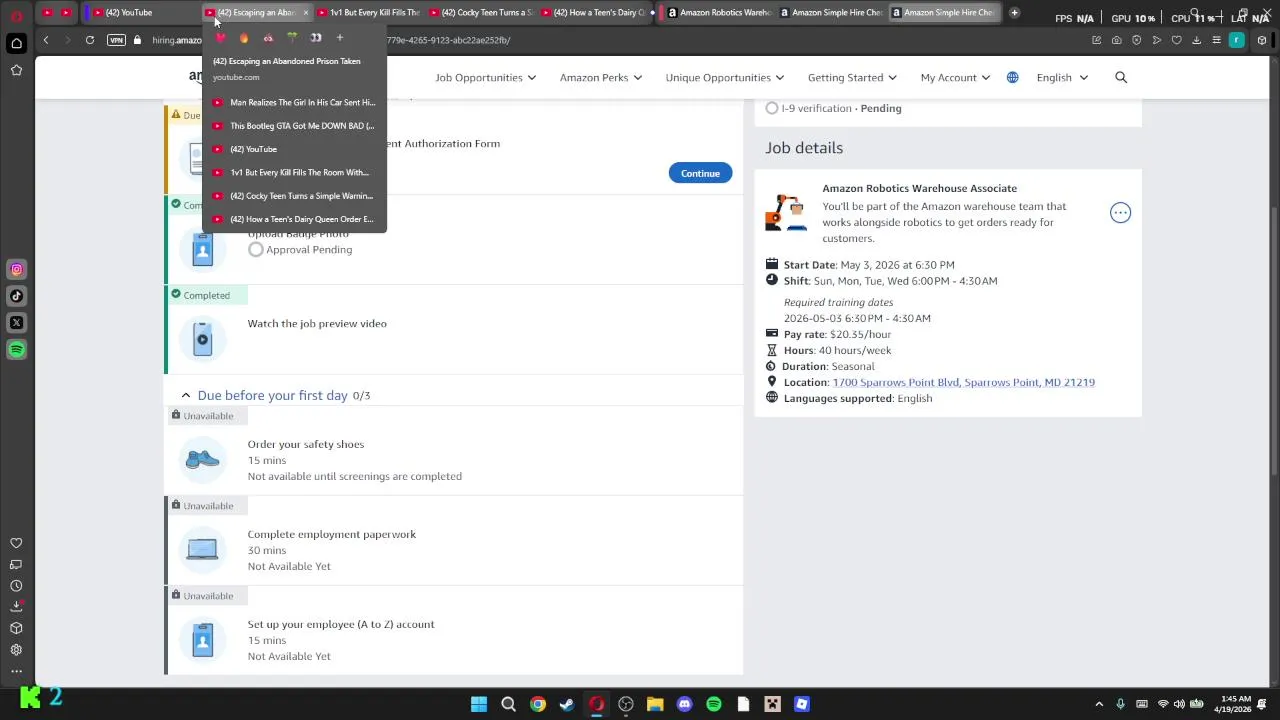Reload the current page
Image resolution: width=1280 pixels, height=720 pixels.
click(90, 40)
